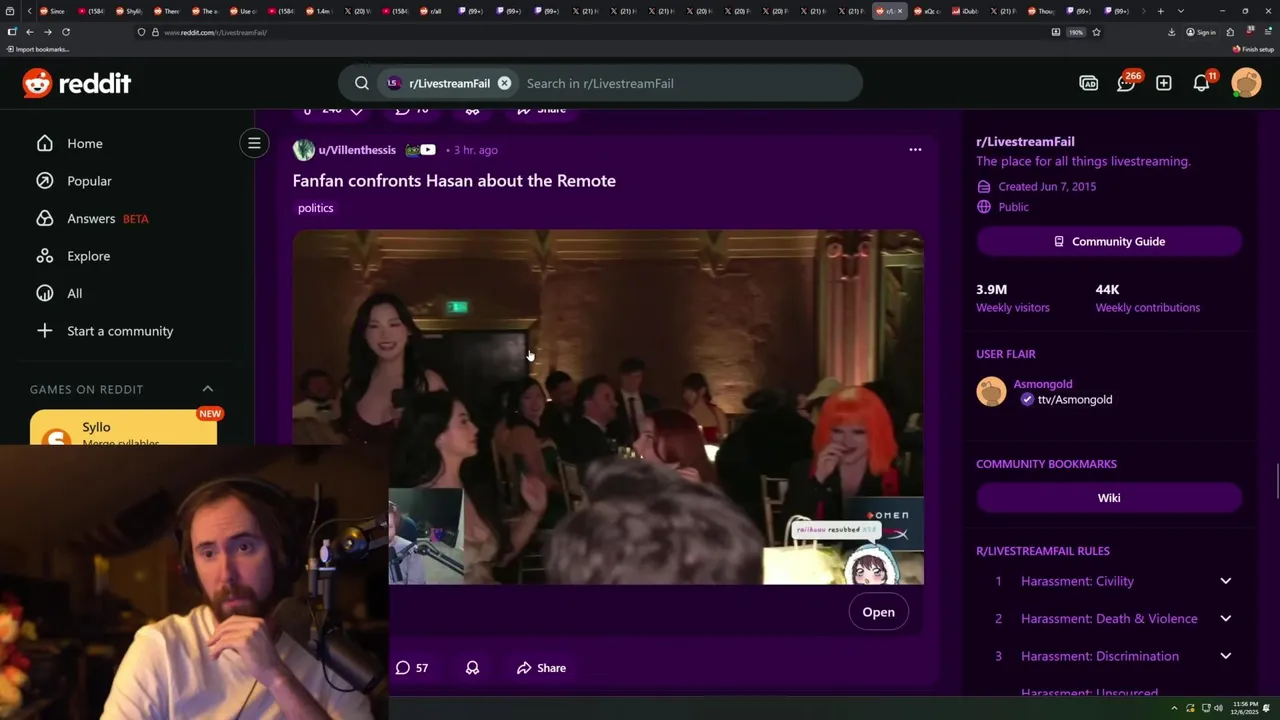1280x720 pixels.
Task: Open the r/LivestreamFail community title
Action: pyautogui.click(x=1025, y=142)
